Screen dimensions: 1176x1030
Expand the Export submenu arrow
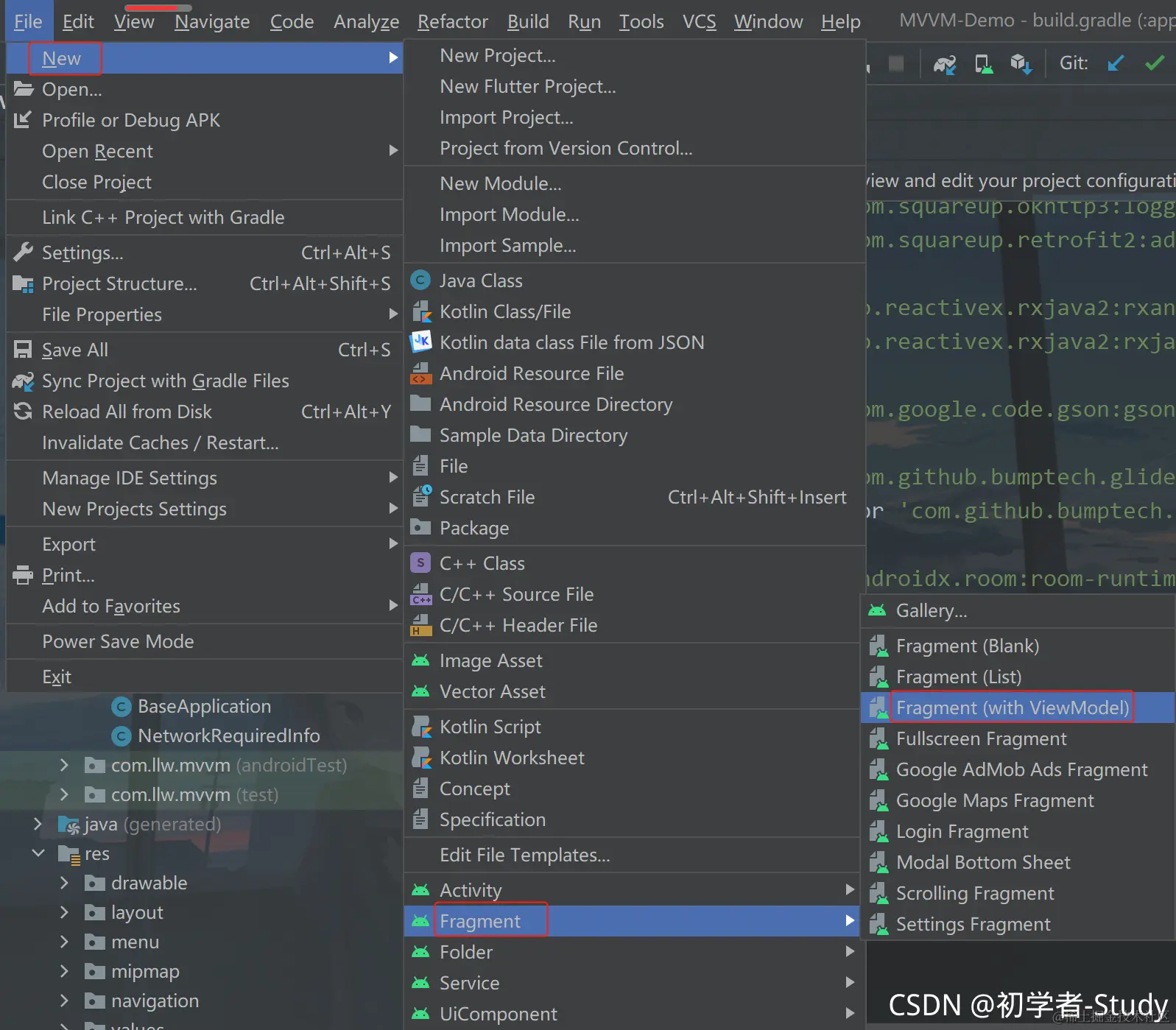pyautogui.click(x=393, y=543)
